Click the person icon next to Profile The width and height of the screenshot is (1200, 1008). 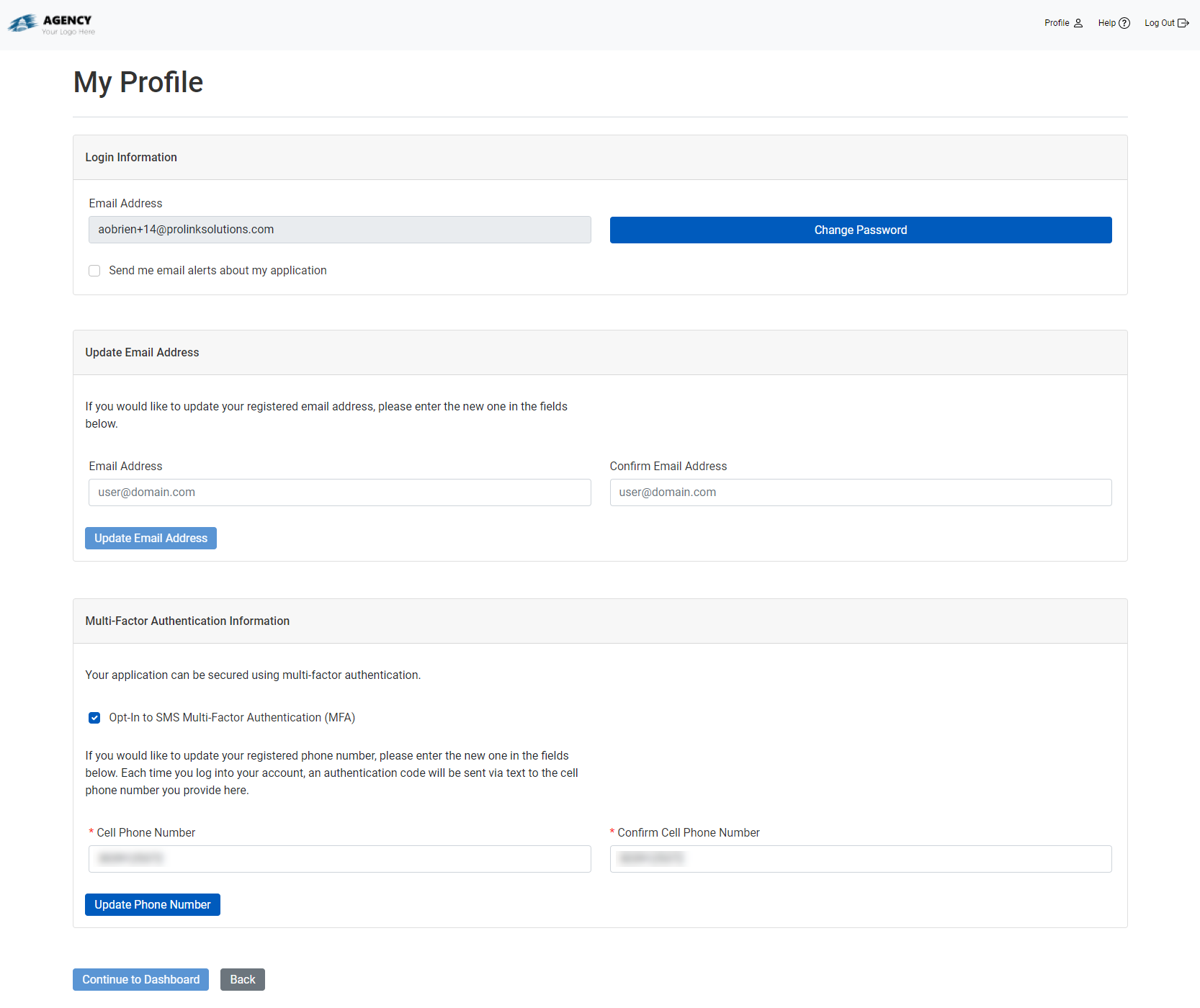point(1078,22)
